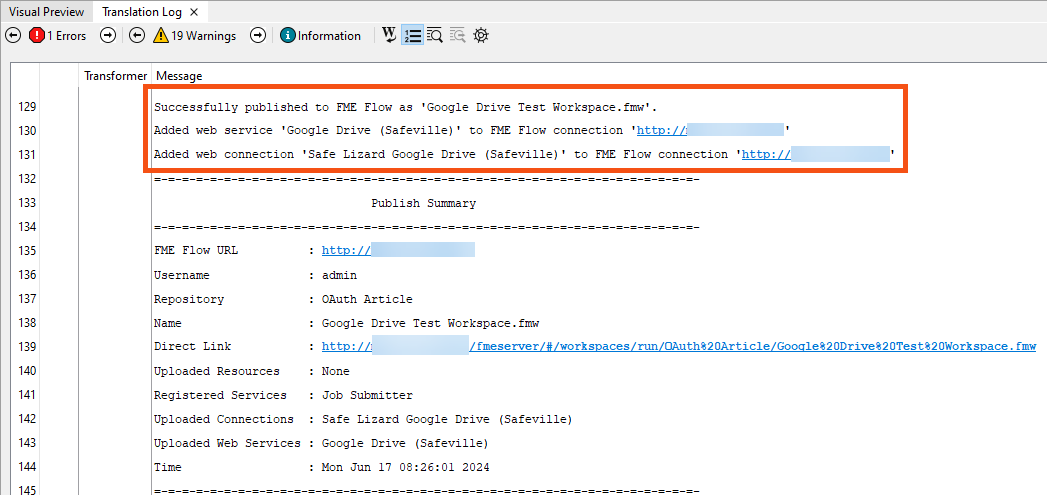
Task: Select the 'Username : admin' line
Action: pyautogui.click(x=255, y=275)
